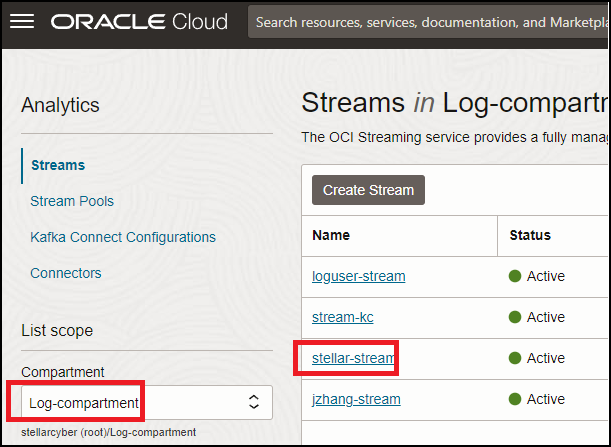Open the stellar-stream link
611x447 pixels.
pyautogui.click(x=353, y=358)
